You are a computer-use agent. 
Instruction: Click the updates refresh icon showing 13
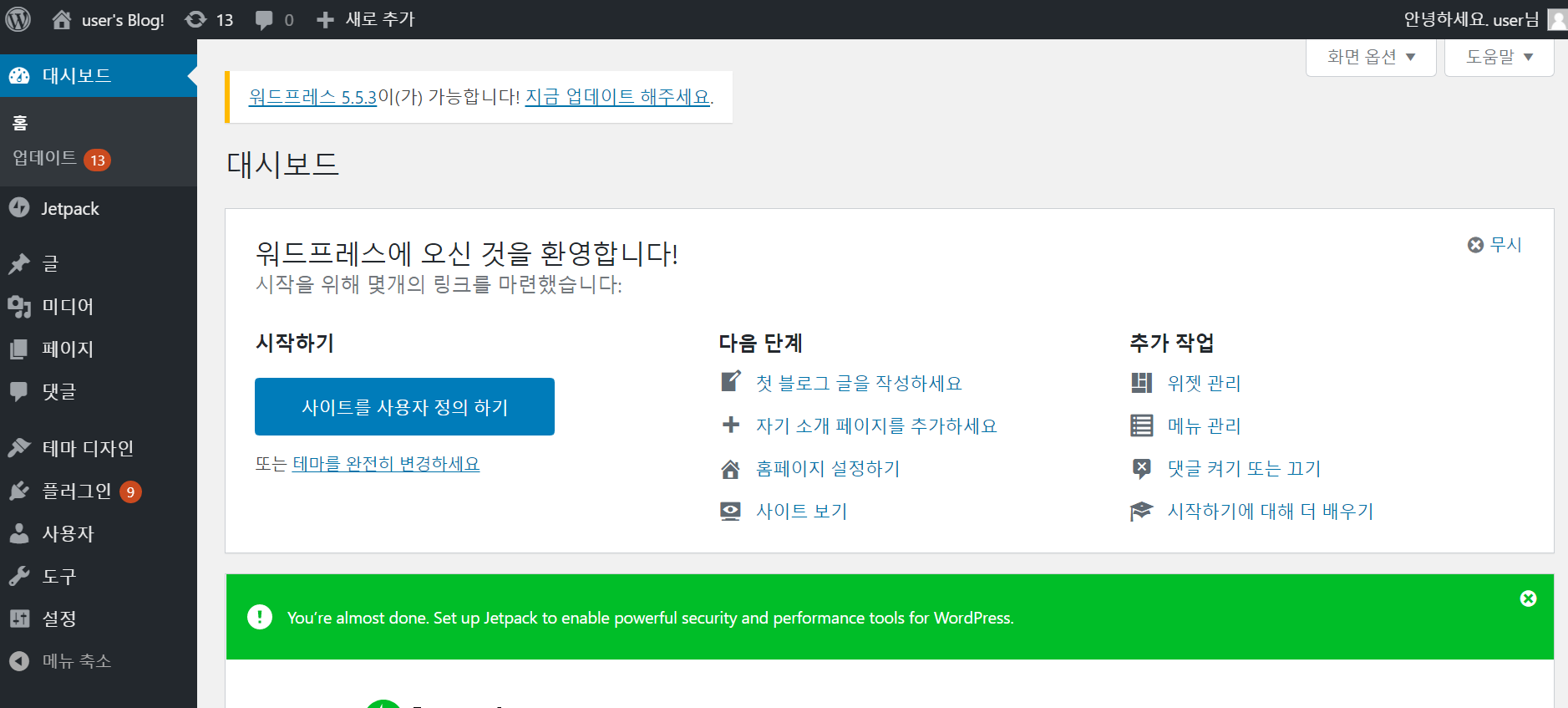pos(195,19)
